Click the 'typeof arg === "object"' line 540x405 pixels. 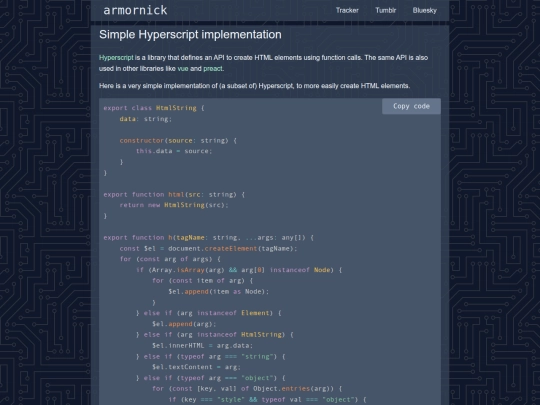coord(210,378)
